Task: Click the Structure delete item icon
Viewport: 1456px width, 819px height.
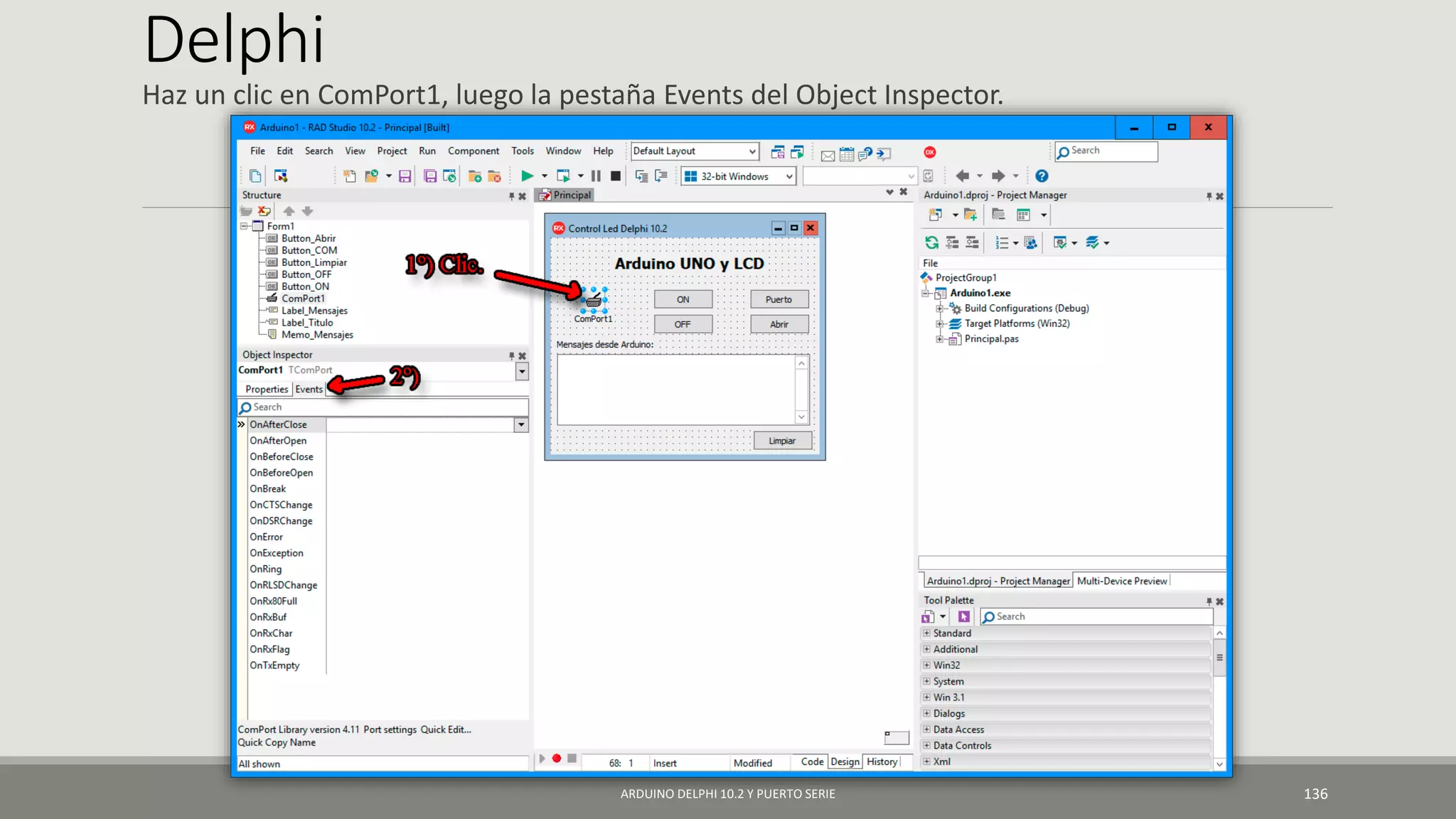Action: (264, 211)
